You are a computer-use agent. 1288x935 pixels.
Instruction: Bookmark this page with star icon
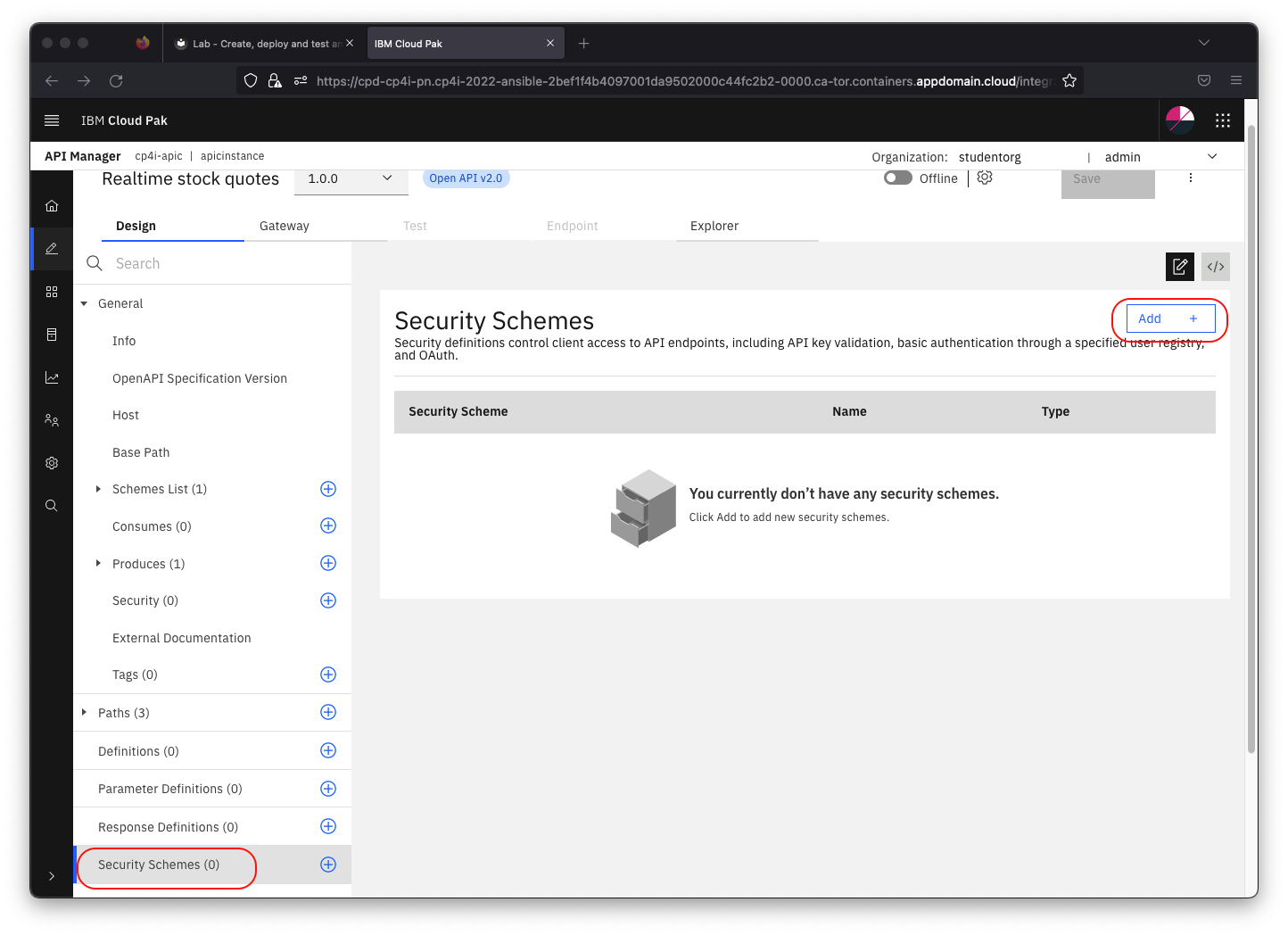coord(1069,80)
